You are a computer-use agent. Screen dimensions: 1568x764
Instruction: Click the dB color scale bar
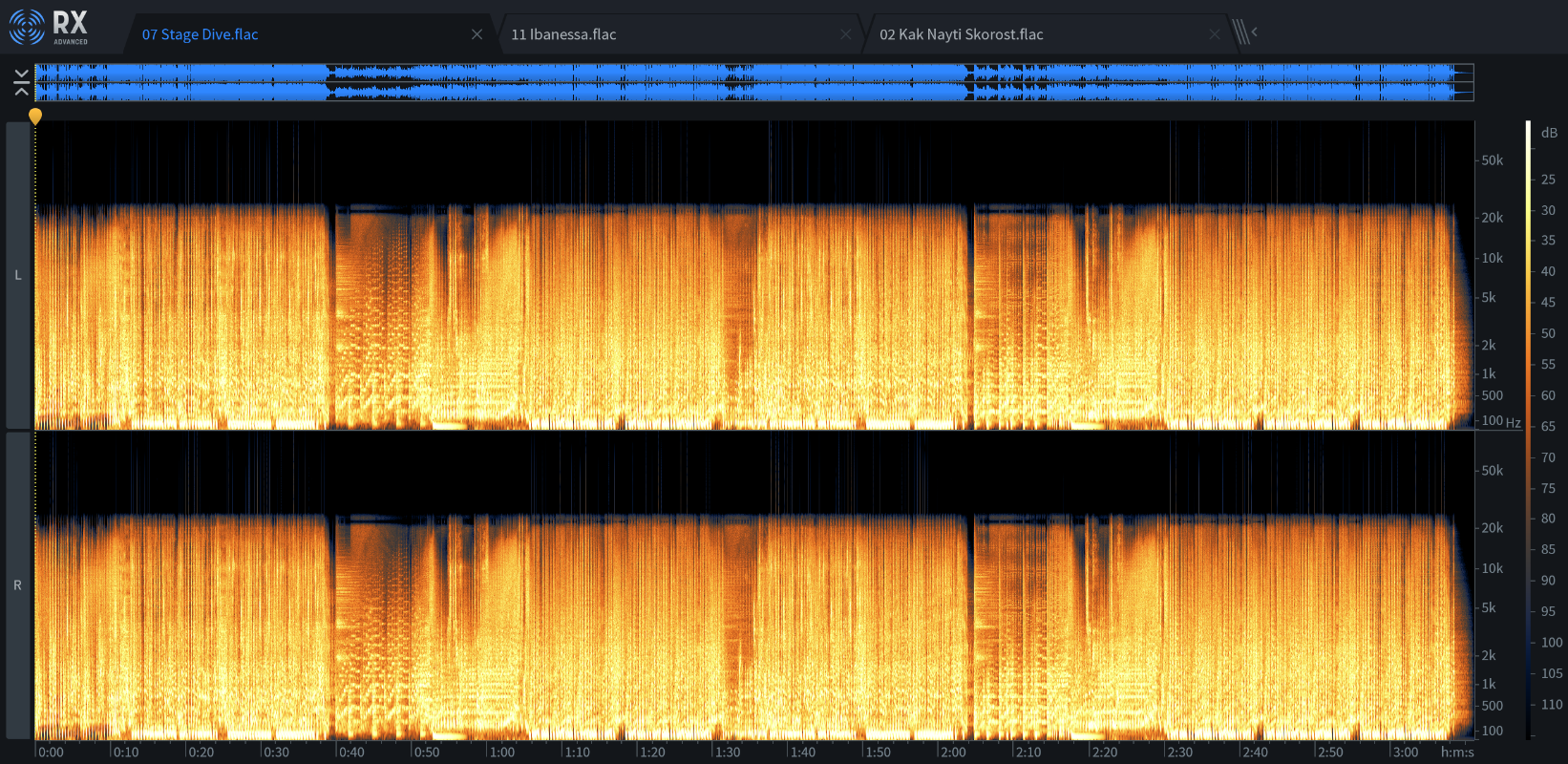(x=1528, y=430)
